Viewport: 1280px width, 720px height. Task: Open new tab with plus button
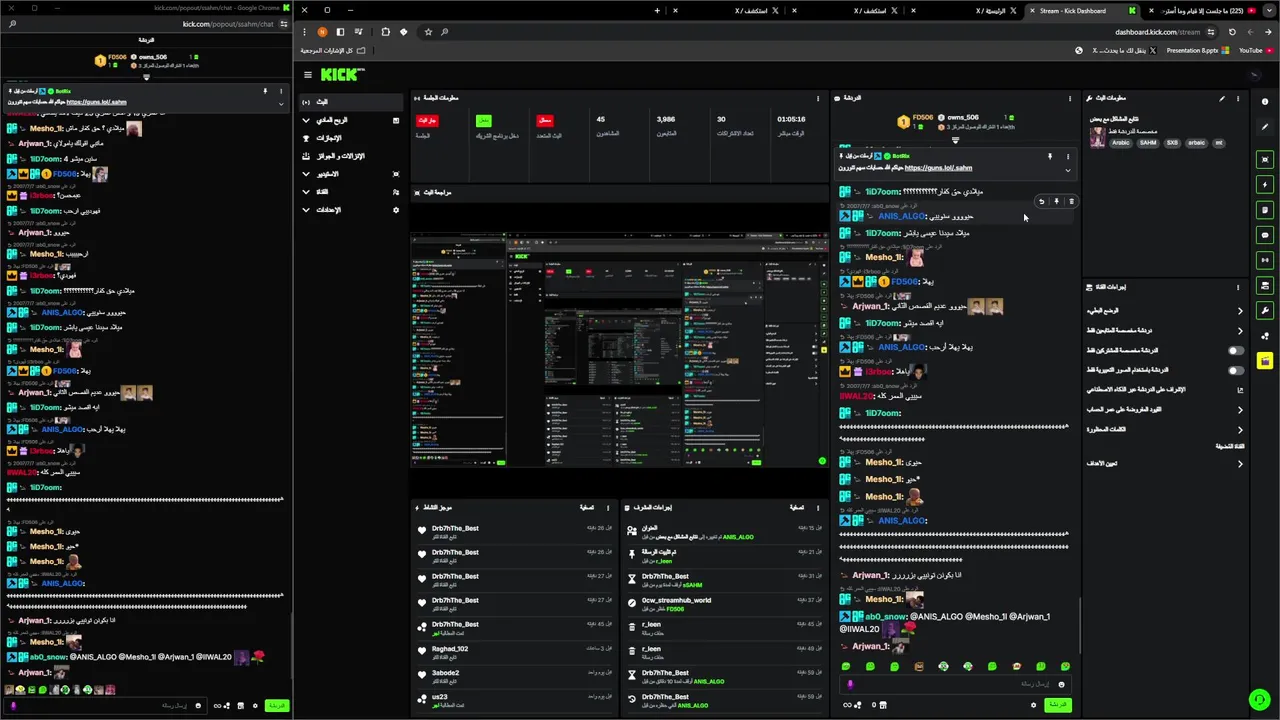[x=657, y=11]
